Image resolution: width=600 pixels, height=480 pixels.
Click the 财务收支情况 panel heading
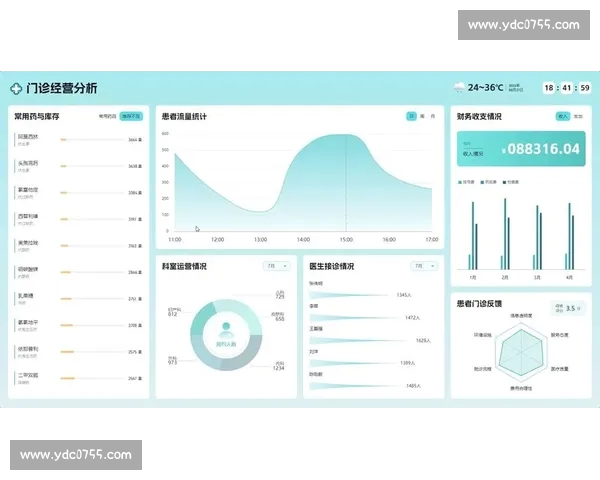point(479,116)
